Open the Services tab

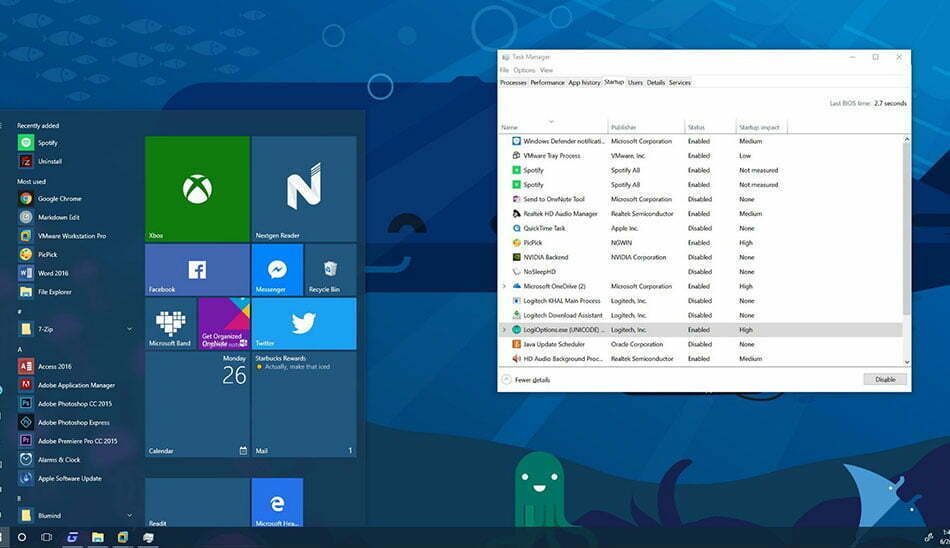pos(680,82)
